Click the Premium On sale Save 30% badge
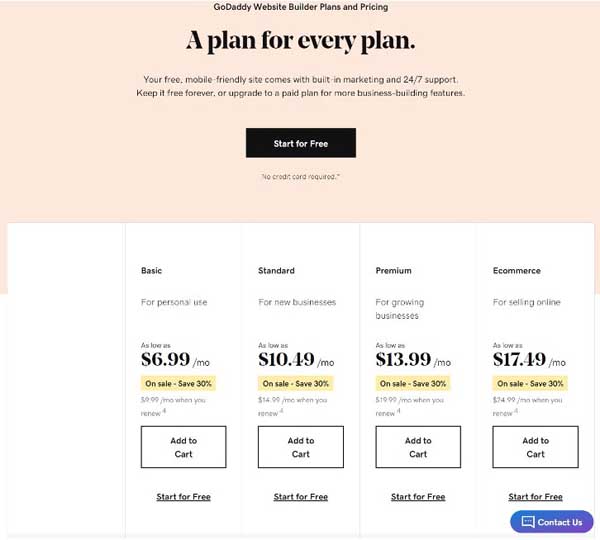Screen dimensions: 600x540 pos(413,383)
